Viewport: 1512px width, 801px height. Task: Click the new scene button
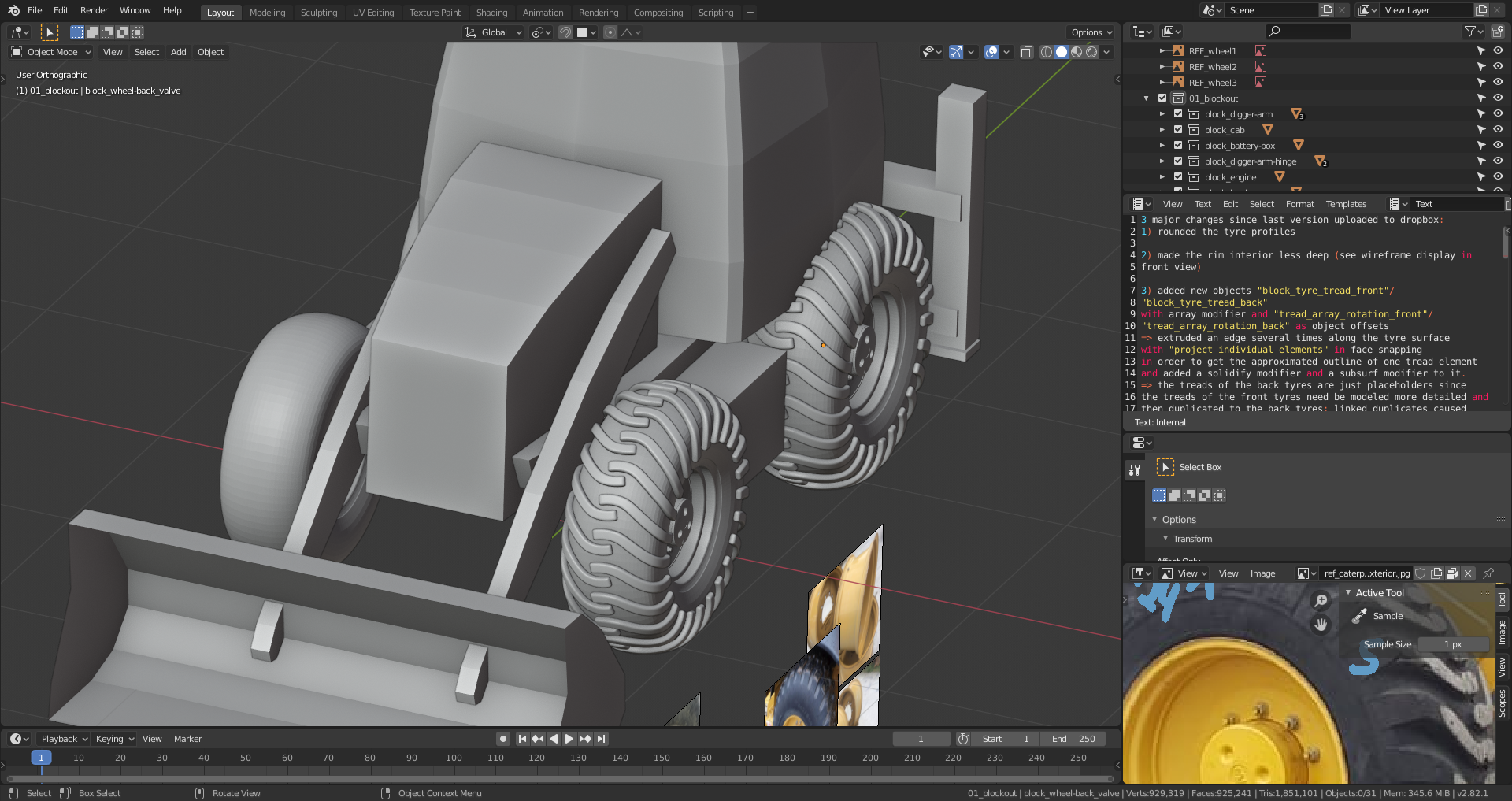(1326, 10)
